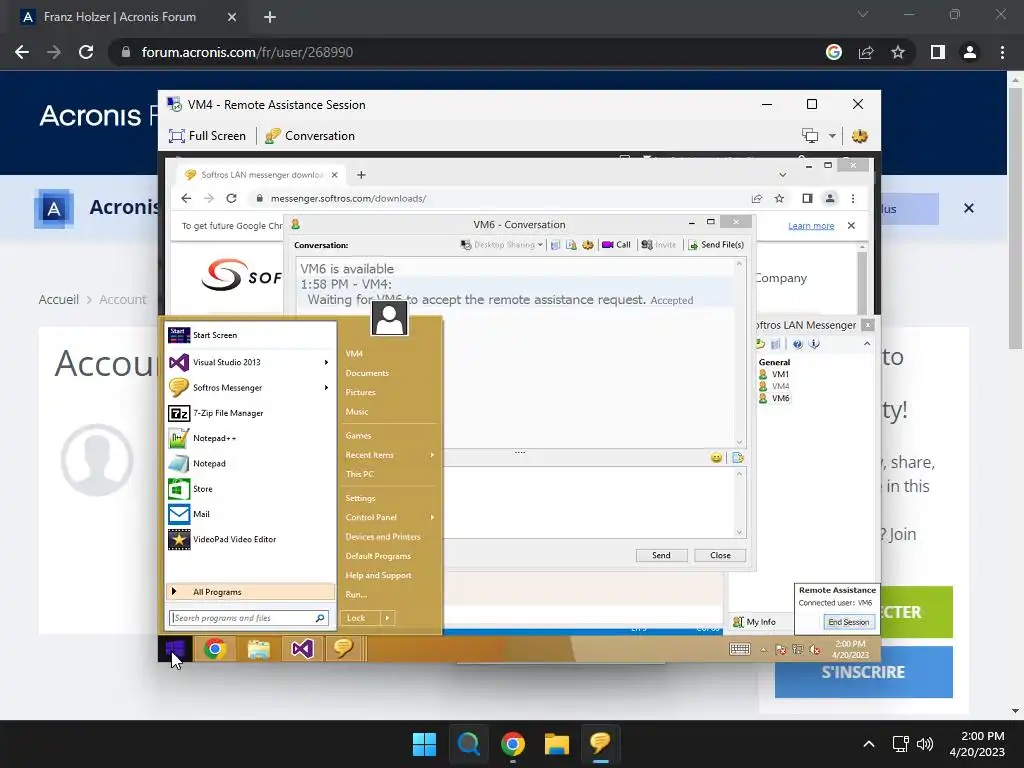Open Start Screen from the start menu

pyautogui.click(x=250, y=335)
